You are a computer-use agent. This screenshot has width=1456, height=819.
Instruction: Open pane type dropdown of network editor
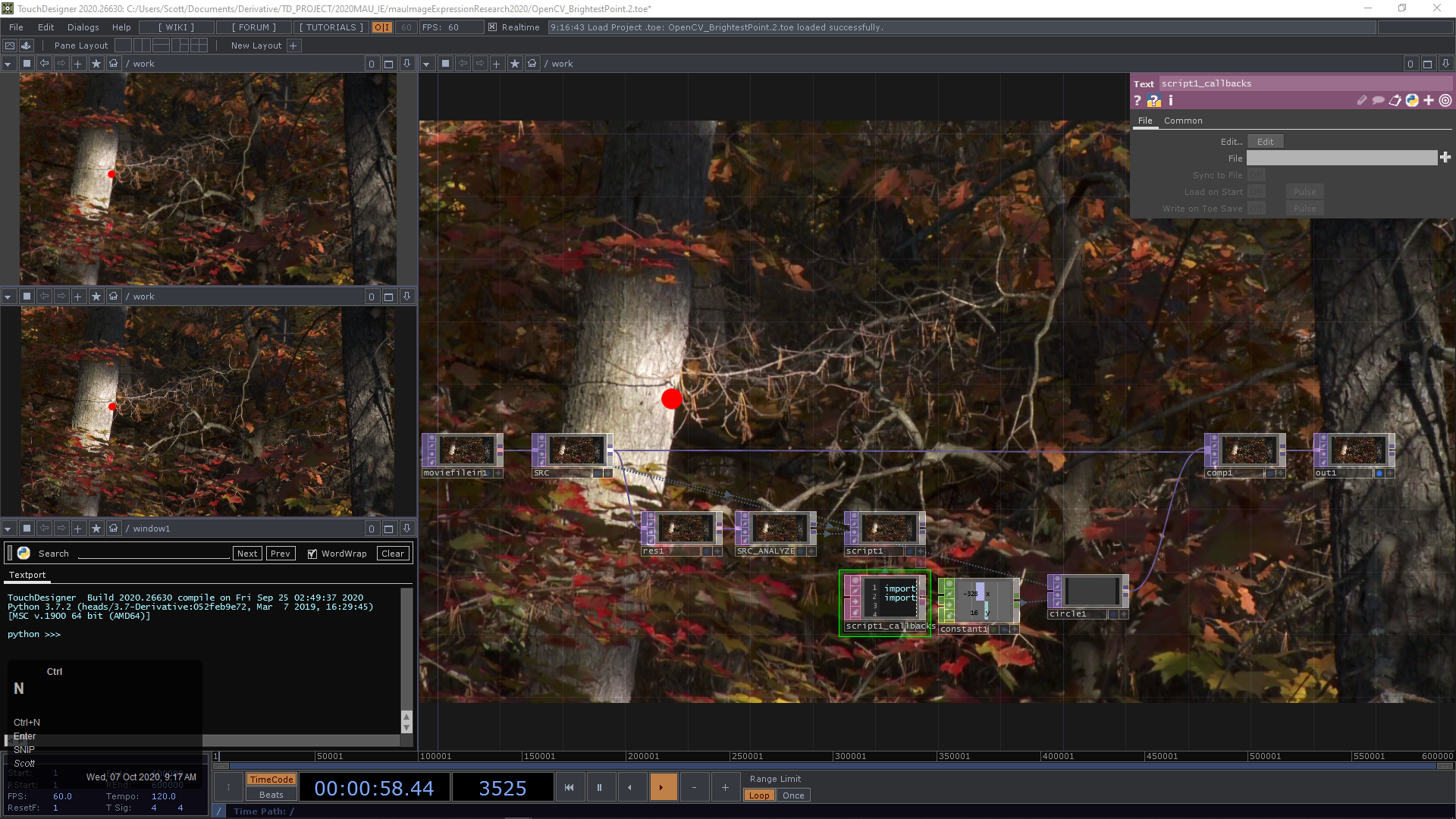click(426, 64)
